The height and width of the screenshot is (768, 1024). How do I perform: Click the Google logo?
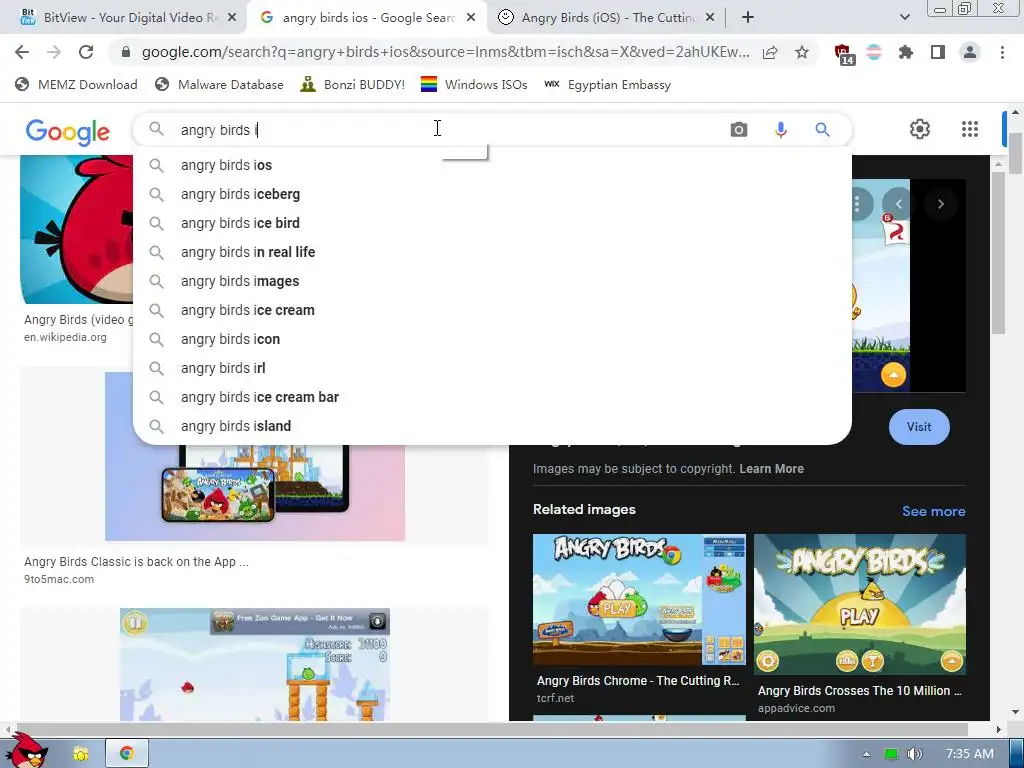pos(68,131)
